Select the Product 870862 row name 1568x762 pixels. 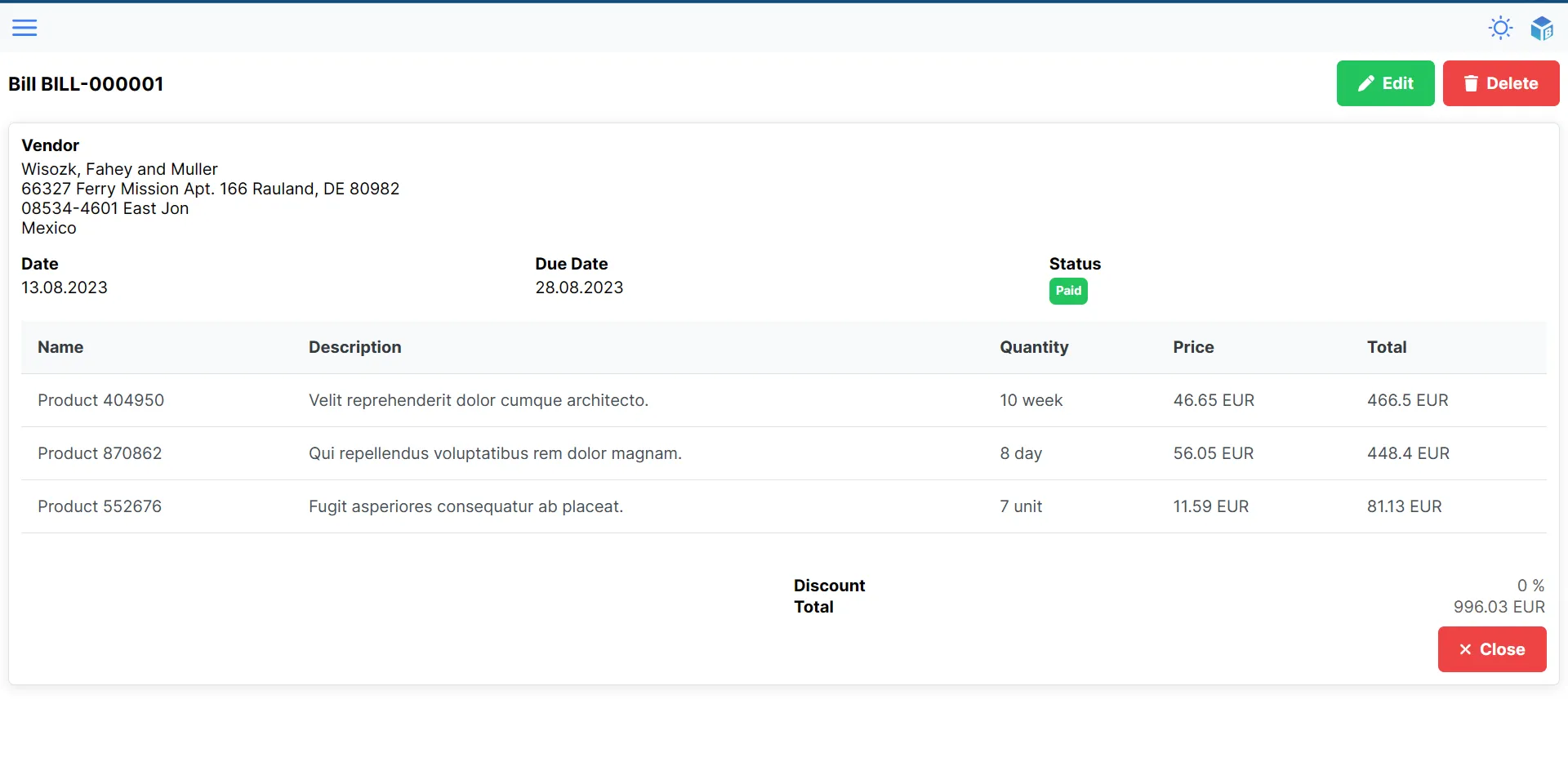tap(100, 453)
